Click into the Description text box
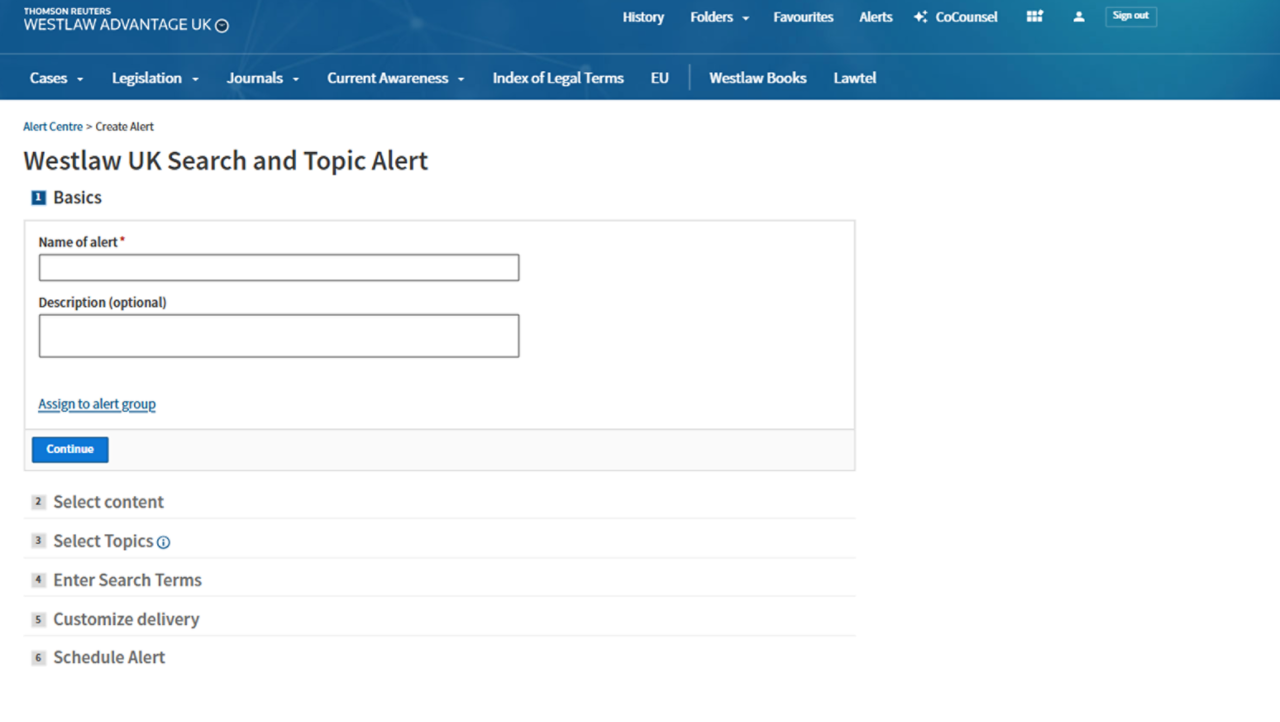The width and height of the screenshot is (1280, 722). tap(278, 336)
